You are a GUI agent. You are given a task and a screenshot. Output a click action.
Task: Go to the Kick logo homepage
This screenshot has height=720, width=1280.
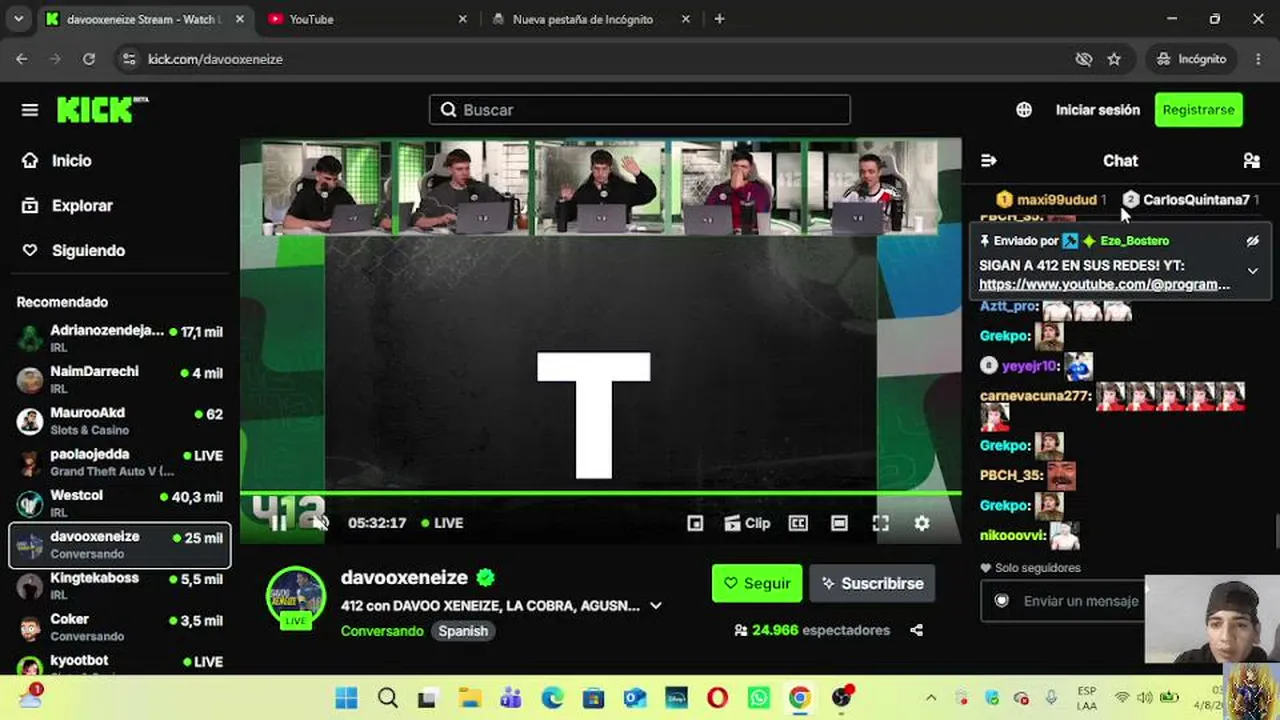coord(102,110)
